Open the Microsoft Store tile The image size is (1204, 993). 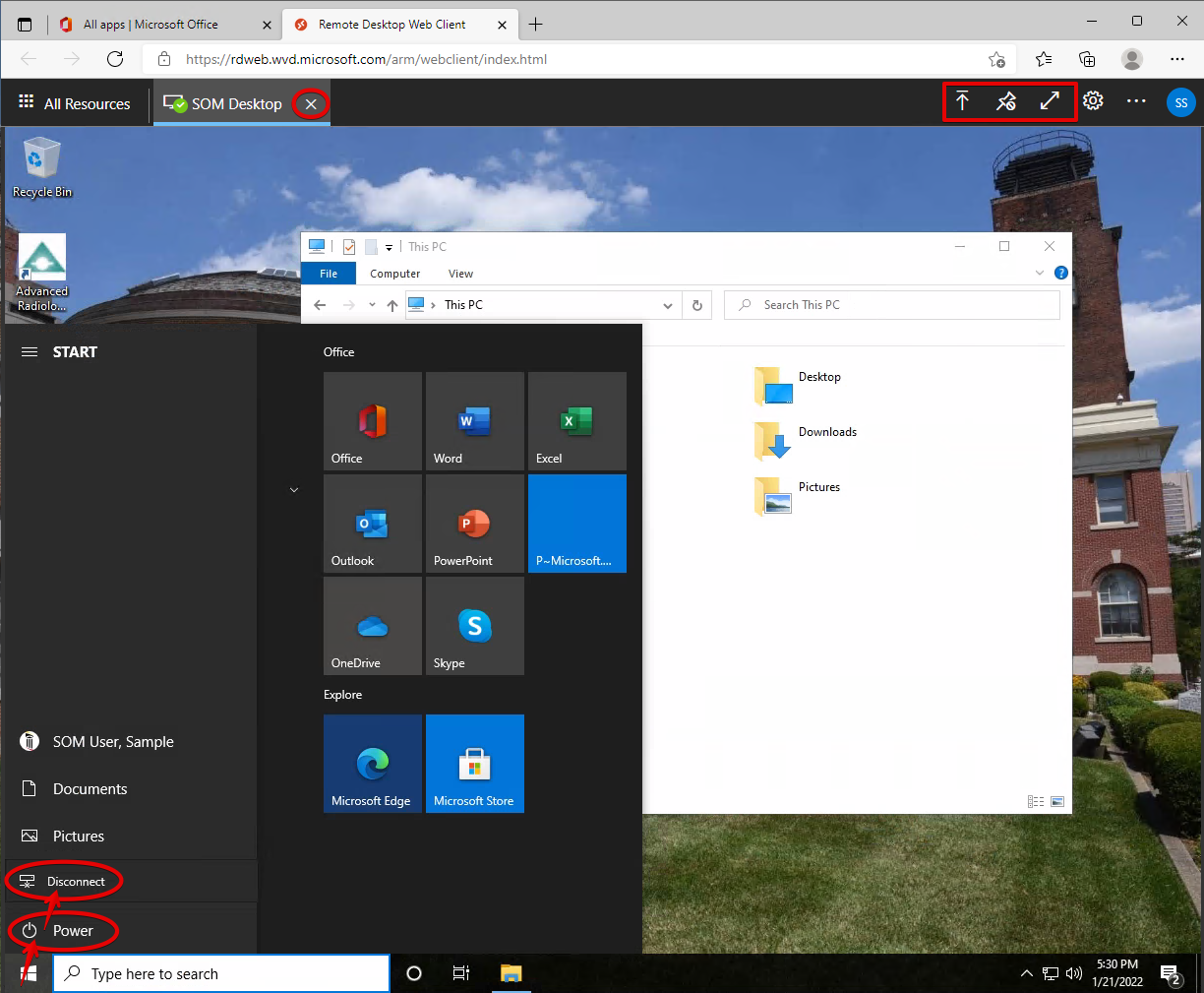click(475, 764)
